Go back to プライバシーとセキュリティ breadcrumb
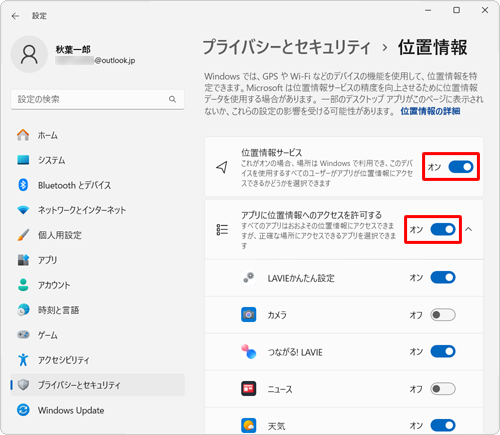 click(x=286, y=47)
